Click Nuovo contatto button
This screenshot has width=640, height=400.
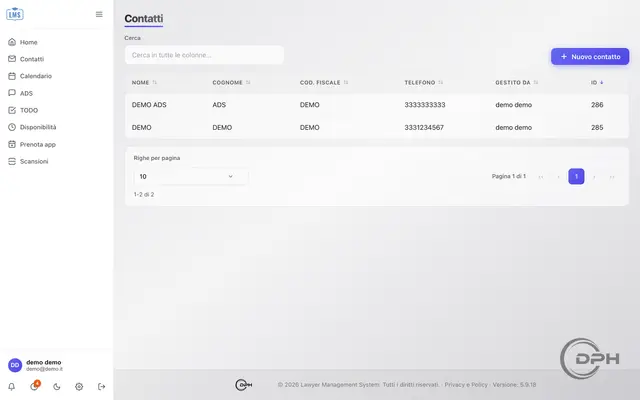[x=590, y=57]
